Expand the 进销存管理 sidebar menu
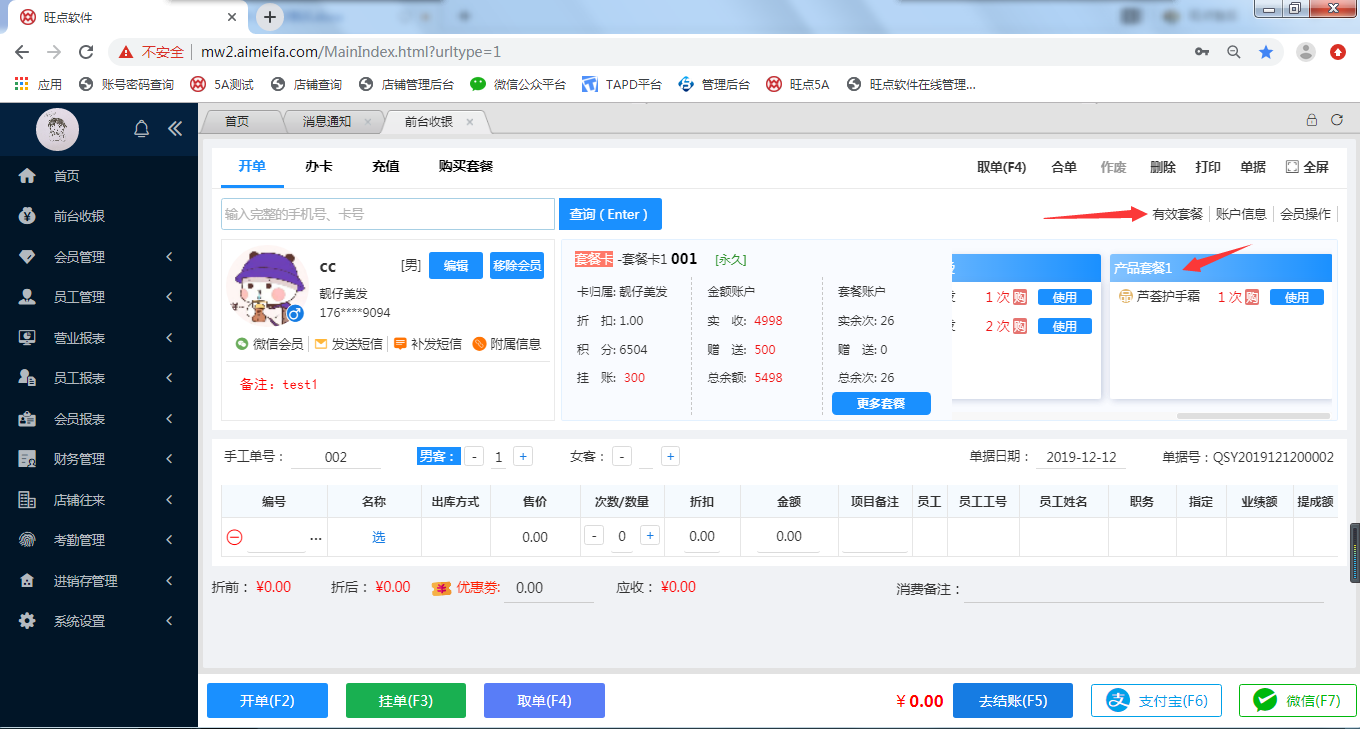Screen dimensions: 1360x729 coord(100,581)
